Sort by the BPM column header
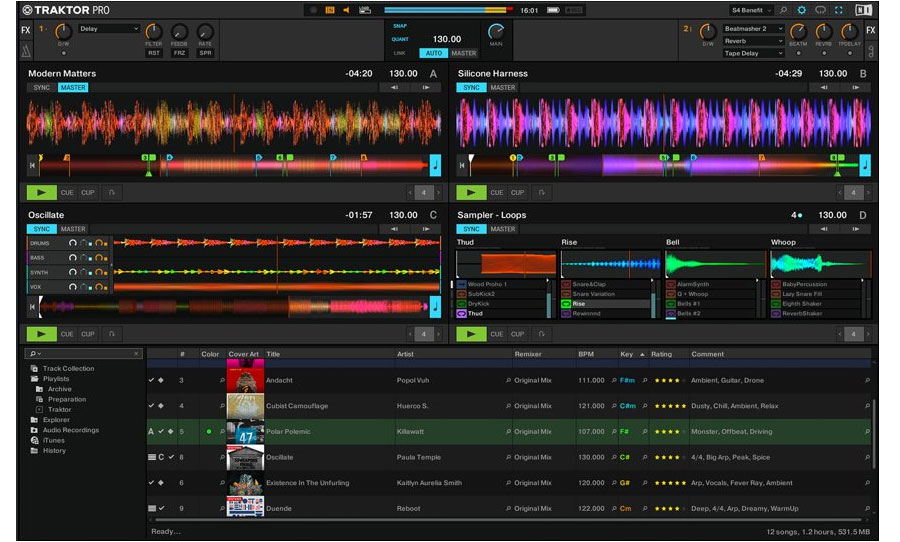Screen dimensions: 900x542 (586, 354)
